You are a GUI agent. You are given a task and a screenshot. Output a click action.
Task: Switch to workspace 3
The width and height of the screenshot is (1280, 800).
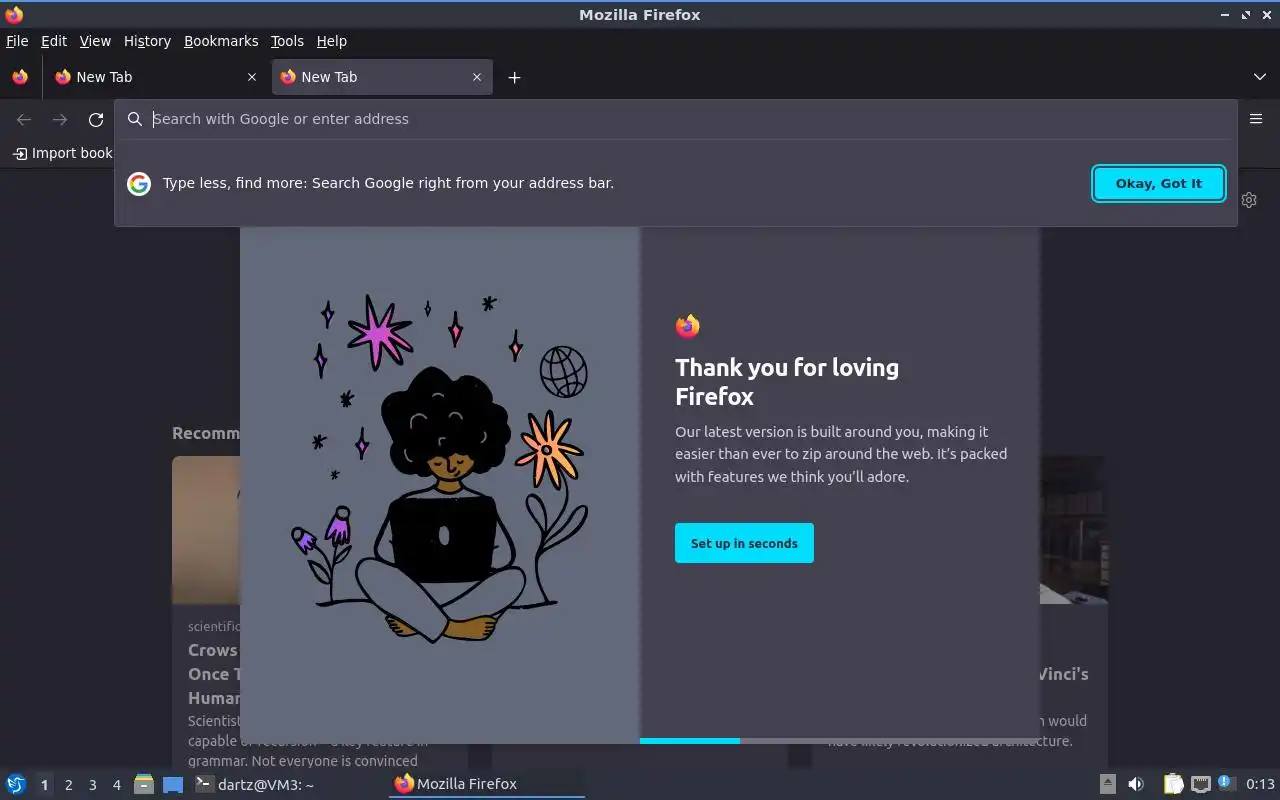92,785
